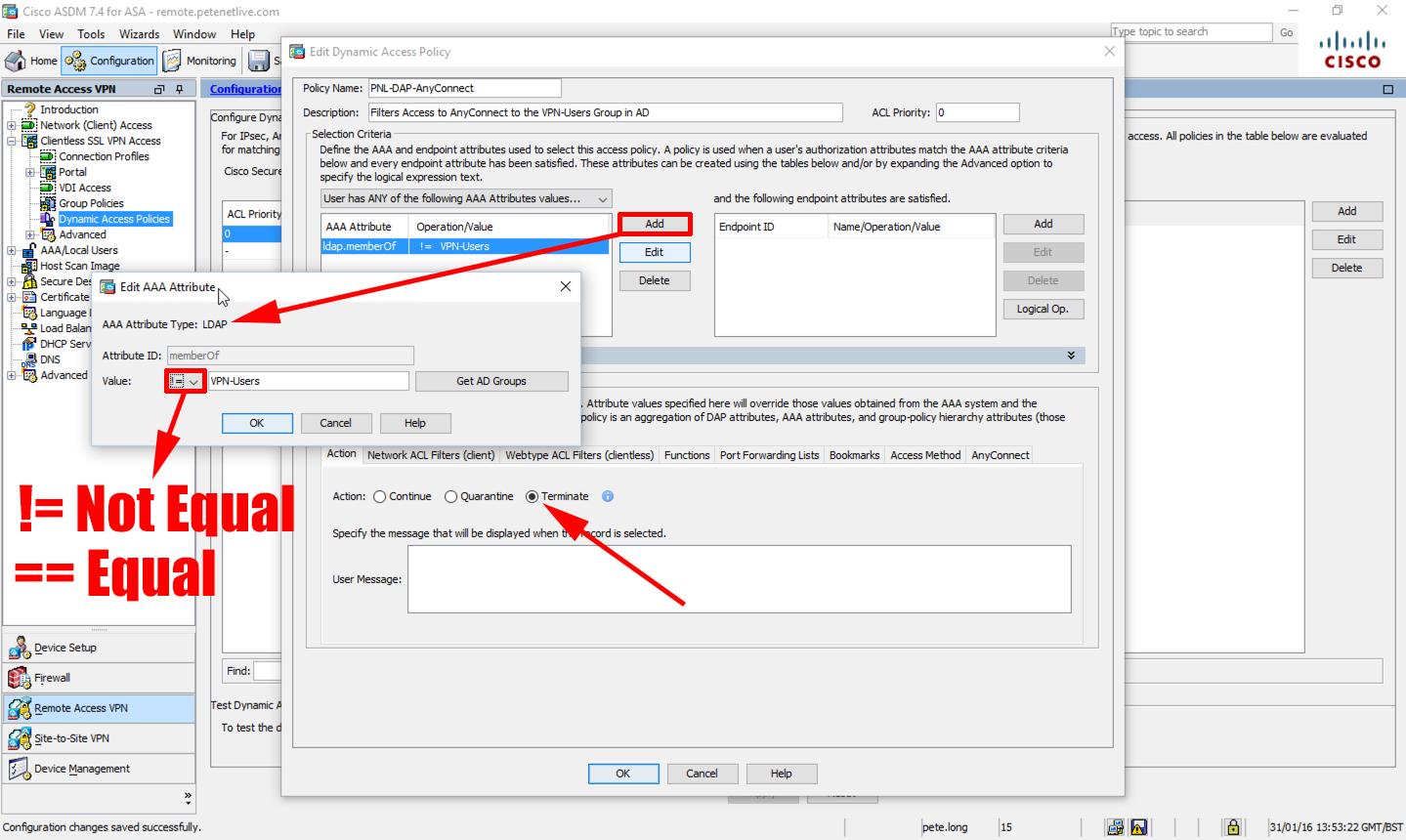This screenshot has height=840, width=1406.
Task: Click the Introduction question mark icon
Action: (x=30, y=109)
